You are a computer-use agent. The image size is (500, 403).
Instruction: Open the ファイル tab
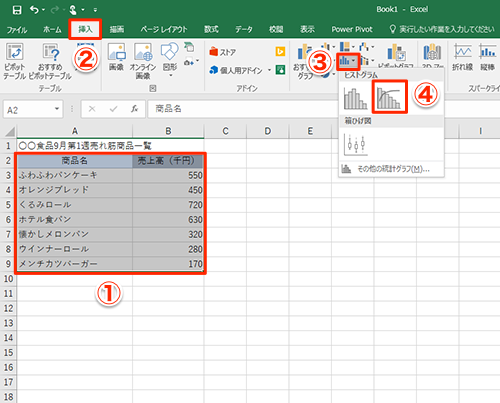[17, 30]
